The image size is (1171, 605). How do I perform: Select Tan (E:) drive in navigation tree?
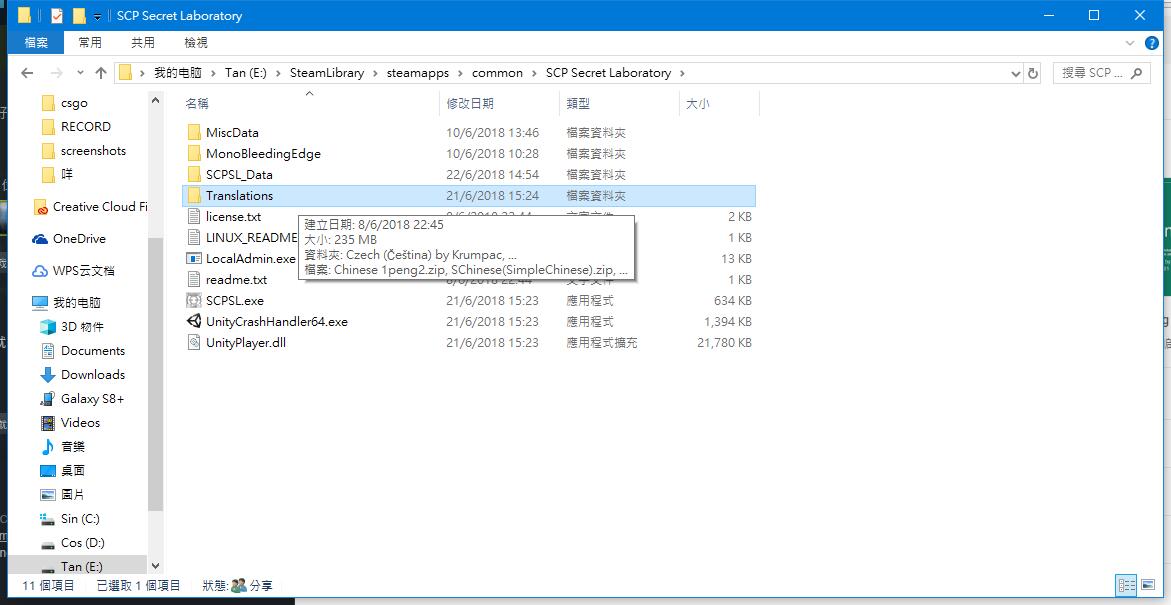(81, 567)
